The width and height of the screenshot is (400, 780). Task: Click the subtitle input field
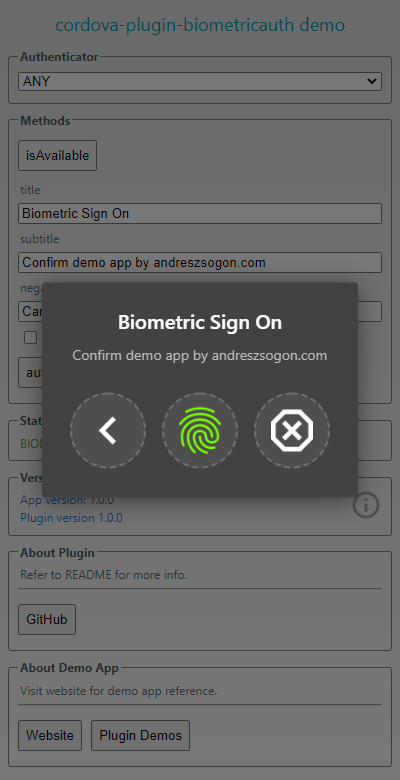pos(200,262)
